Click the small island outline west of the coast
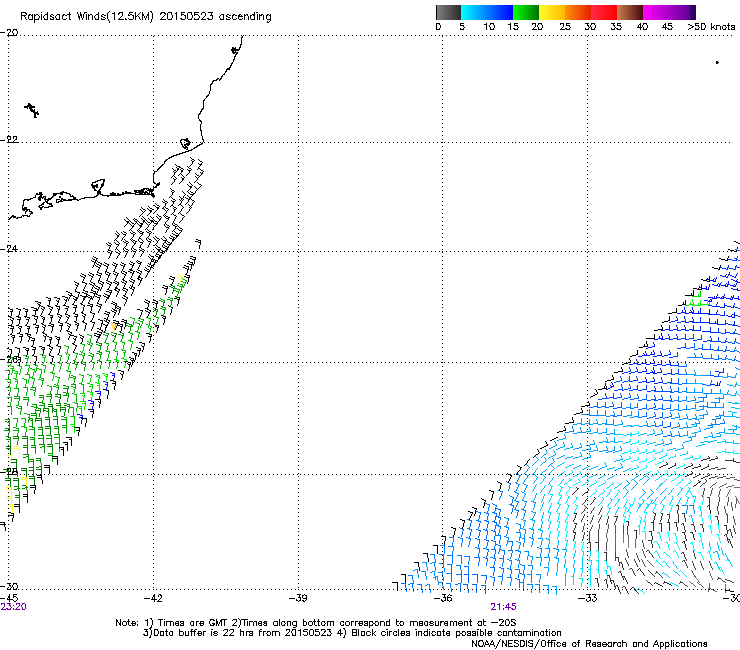The image size is (740, 650). 32,110
